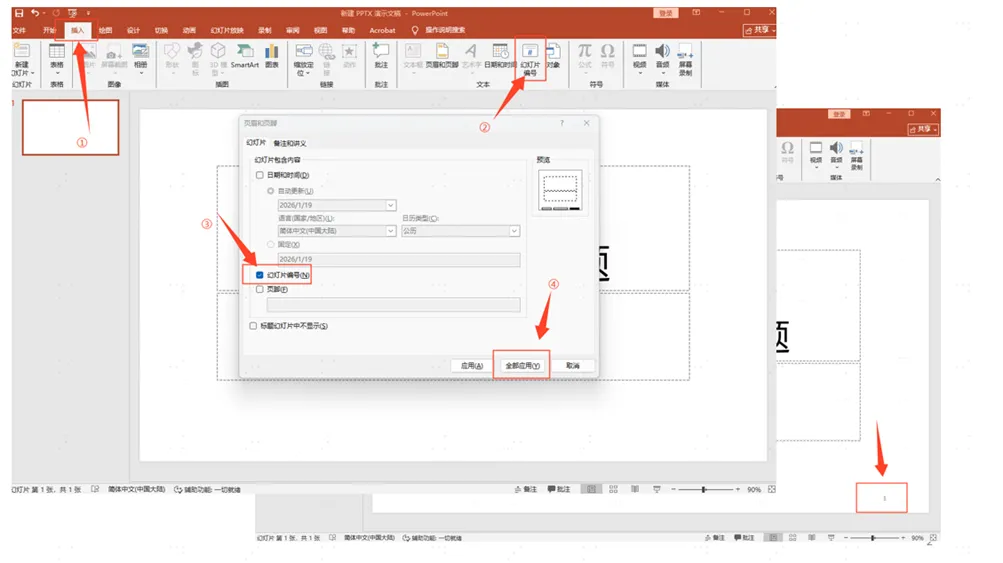Expand the 视频 dropdown in right background window
The width and height of the screenshot is (1003, 563).
(x=816, y=168)
